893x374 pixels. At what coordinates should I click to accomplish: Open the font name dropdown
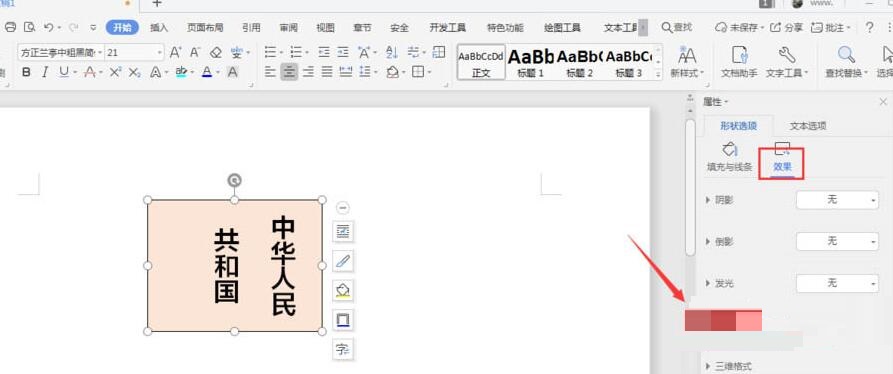pyautogui.click(x=100, y=52)
